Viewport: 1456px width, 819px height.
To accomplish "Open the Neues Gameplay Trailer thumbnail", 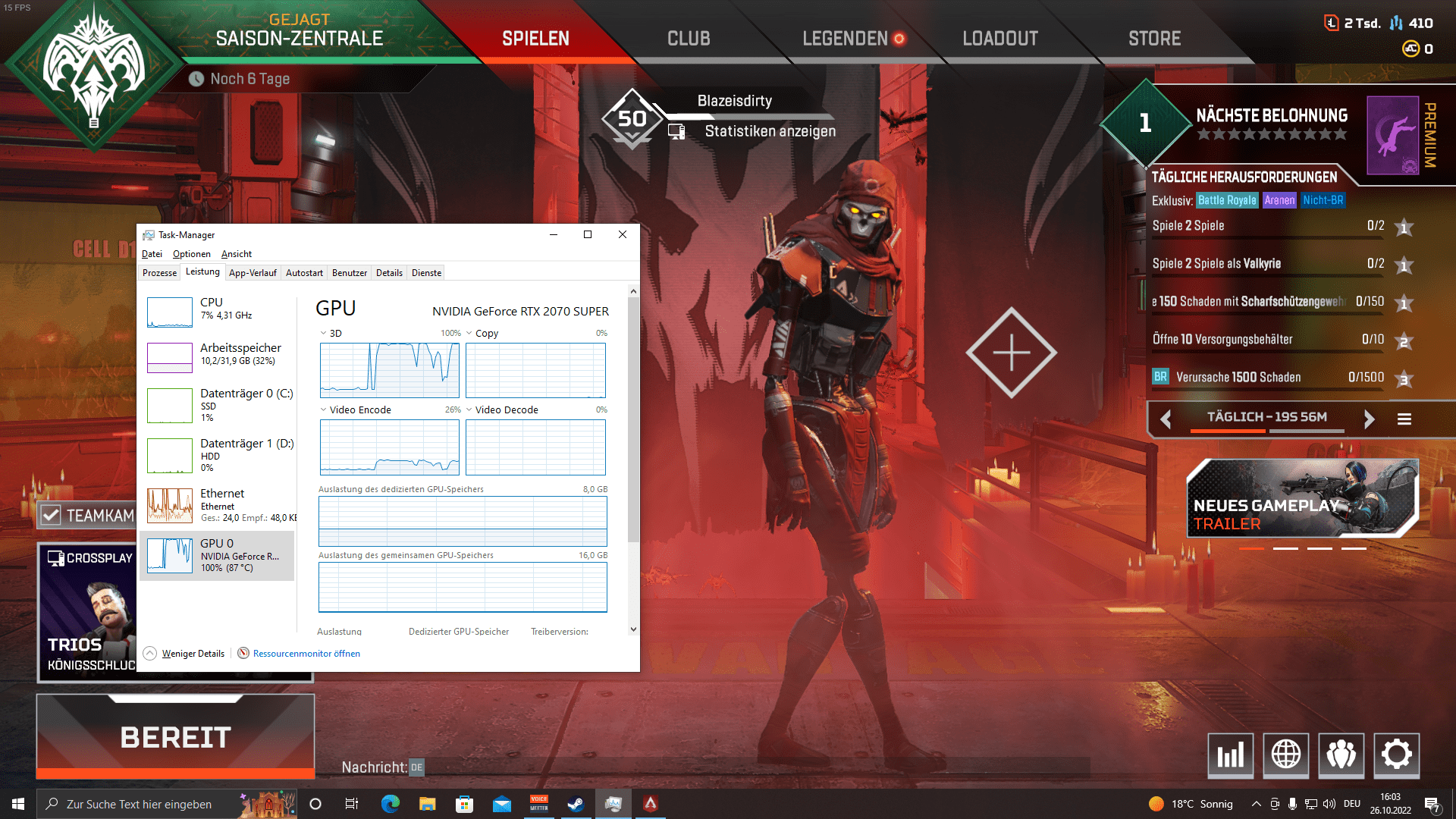I will coord(1302,498).
